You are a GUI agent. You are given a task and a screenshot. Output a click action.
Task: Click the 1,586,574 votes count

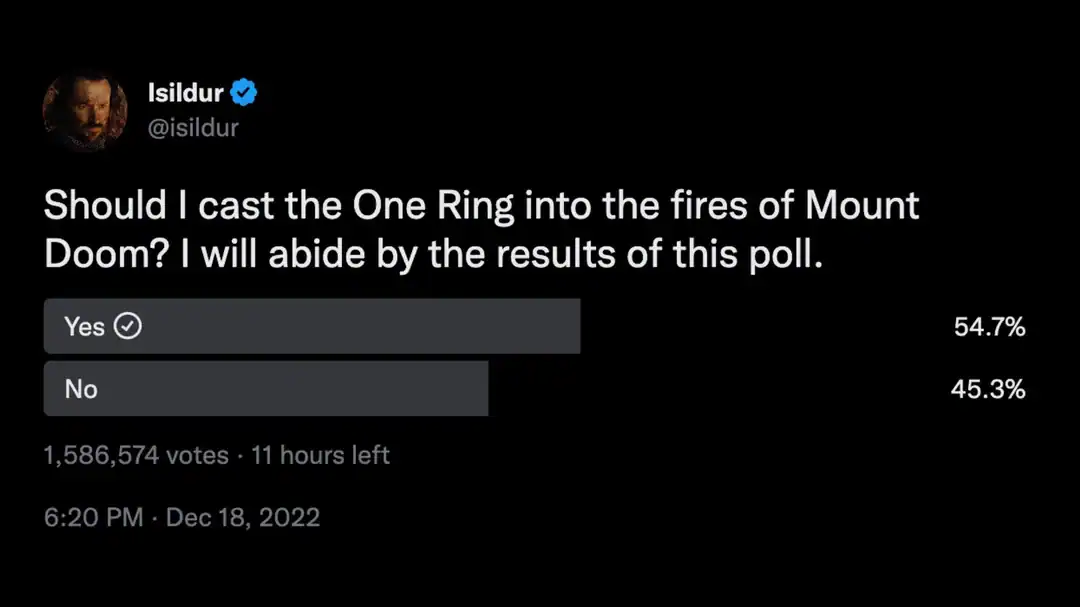[x=136, y=455]
